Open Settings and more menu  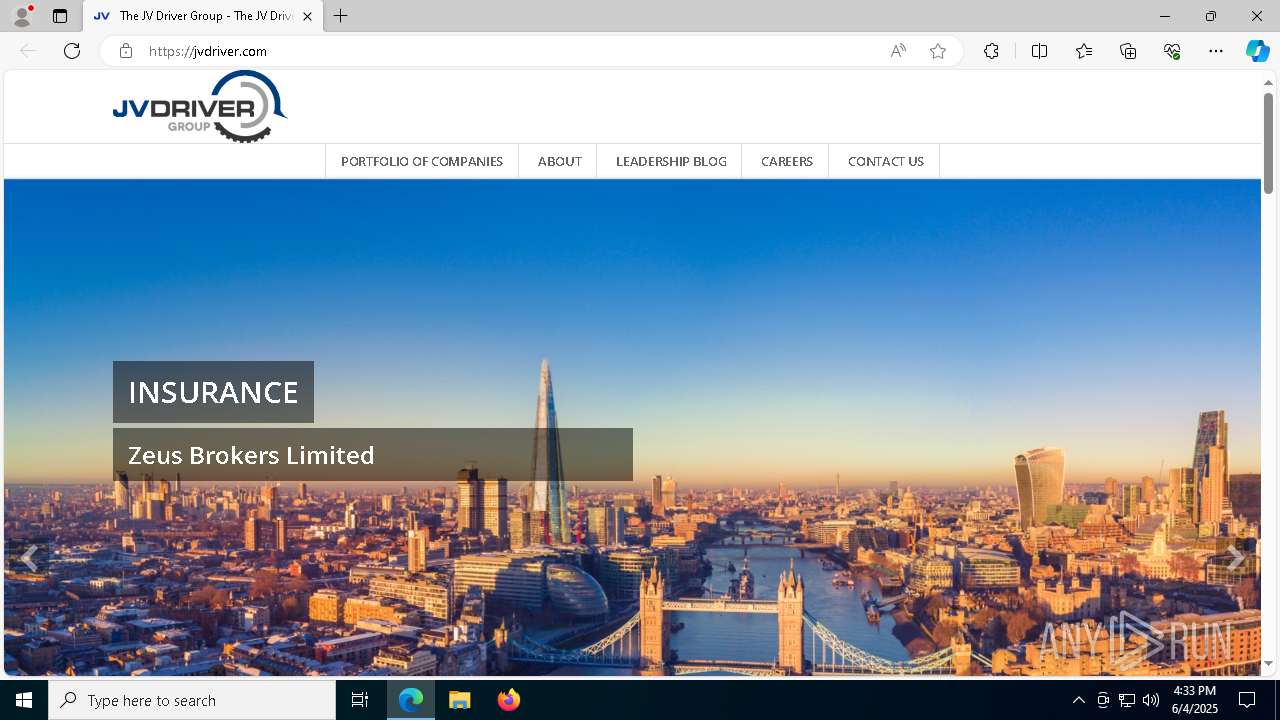click(1216, 51)
